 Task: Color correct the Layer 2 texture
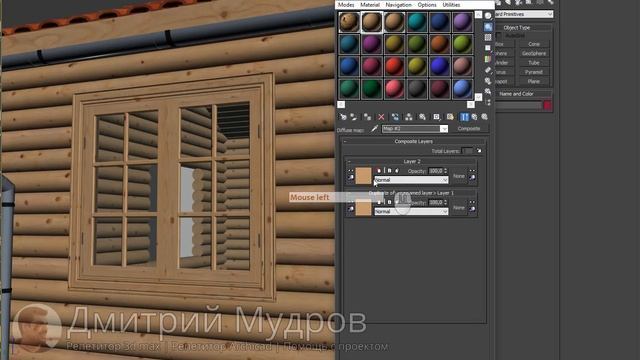(351, 177)
